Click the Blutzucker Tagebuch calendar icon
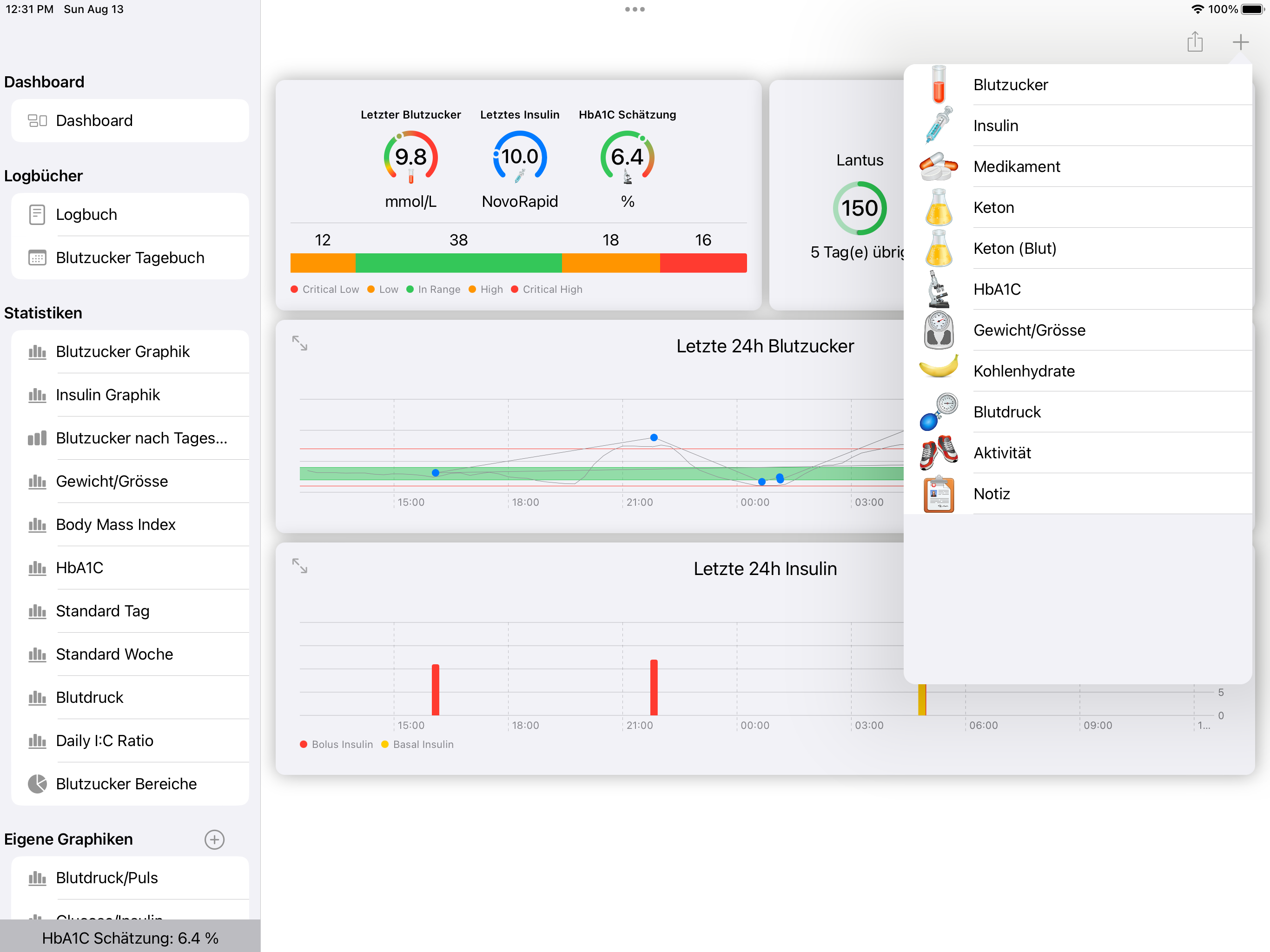 37,258
